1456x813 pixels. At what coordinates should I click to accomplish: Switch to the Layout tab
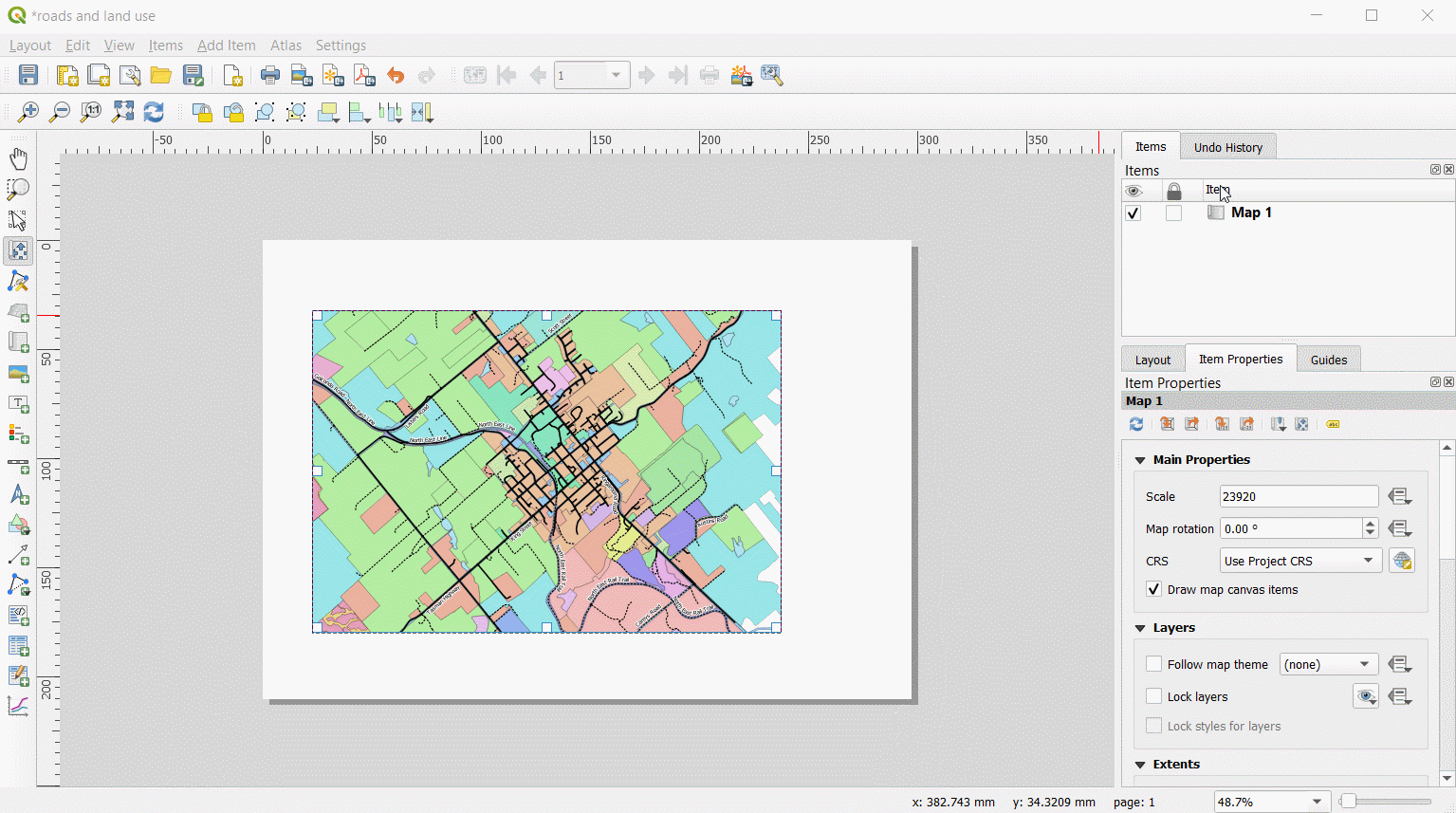tap(1152, 360)
